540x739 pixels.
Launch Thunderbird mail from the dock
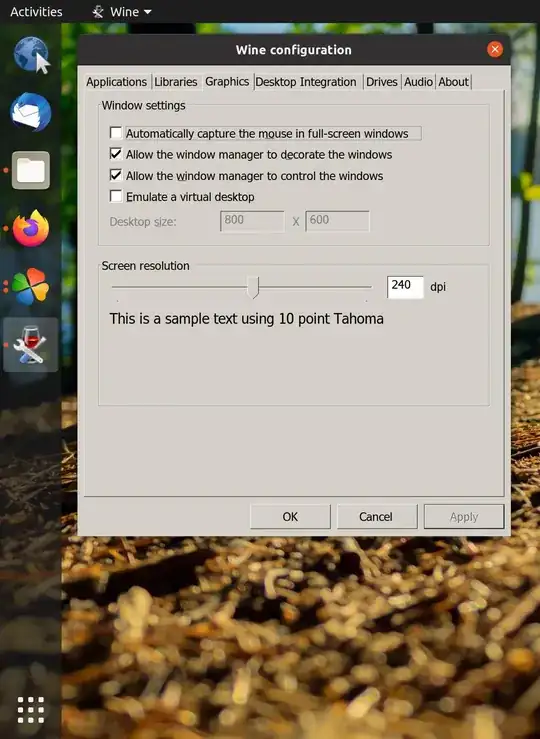tap(31, 112)
